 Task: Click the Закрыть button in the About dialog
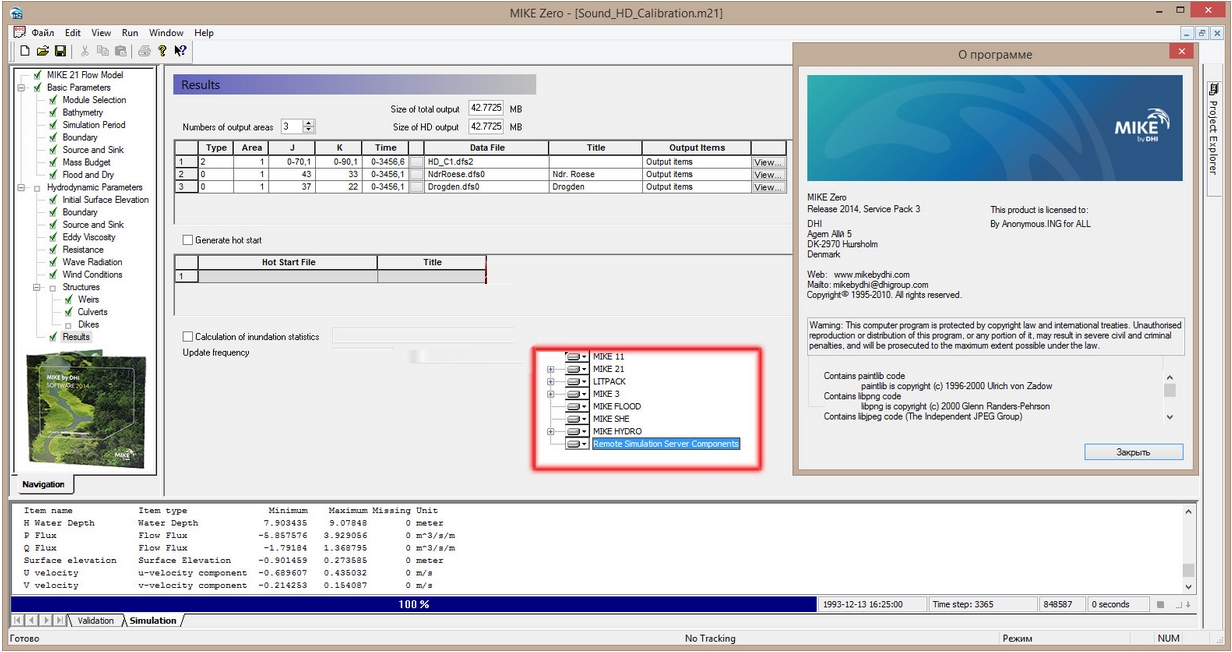pyautogui.click(x=1133, y=452)
